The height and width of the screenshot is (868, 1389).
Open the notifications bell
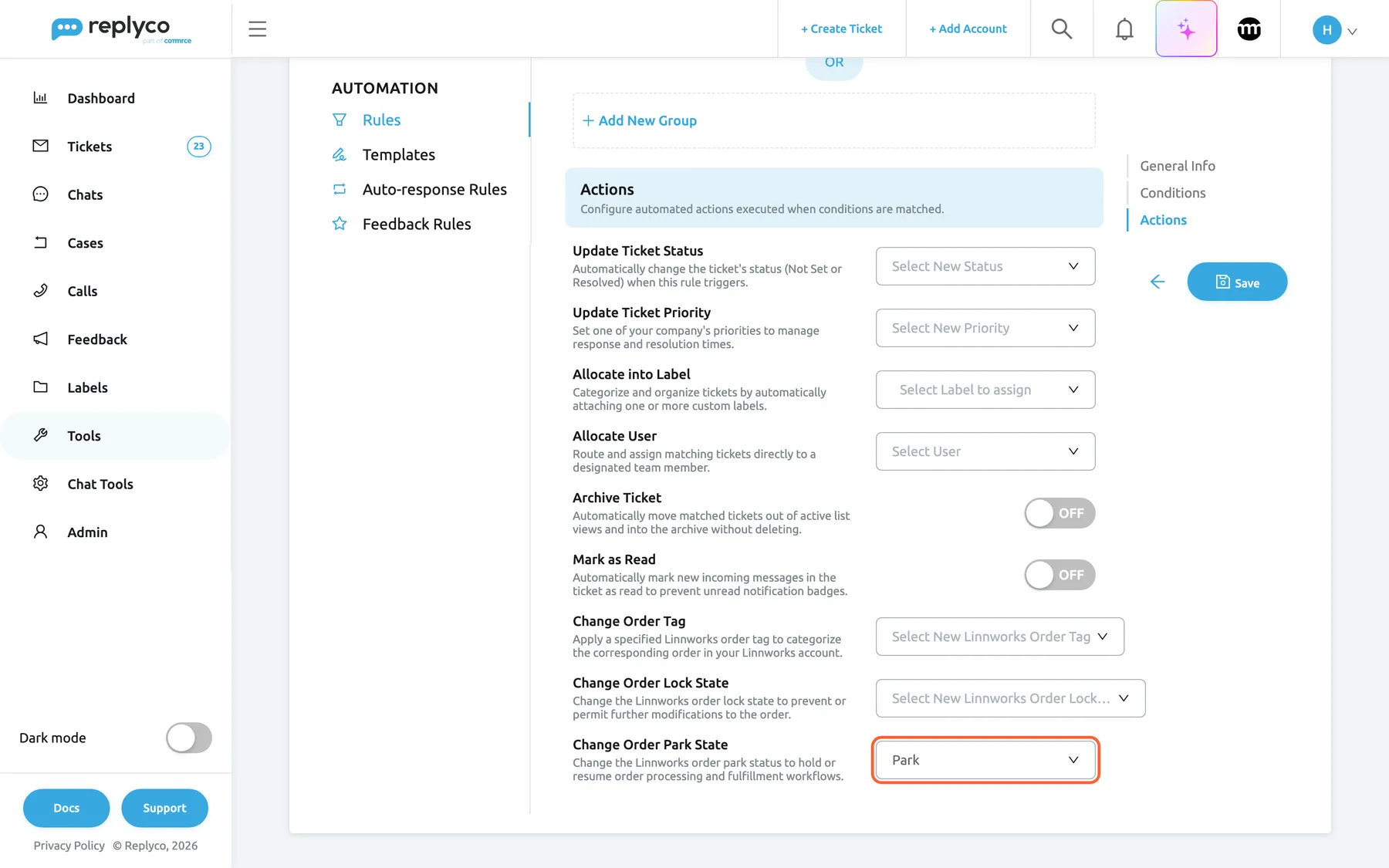coord(1124,29)
